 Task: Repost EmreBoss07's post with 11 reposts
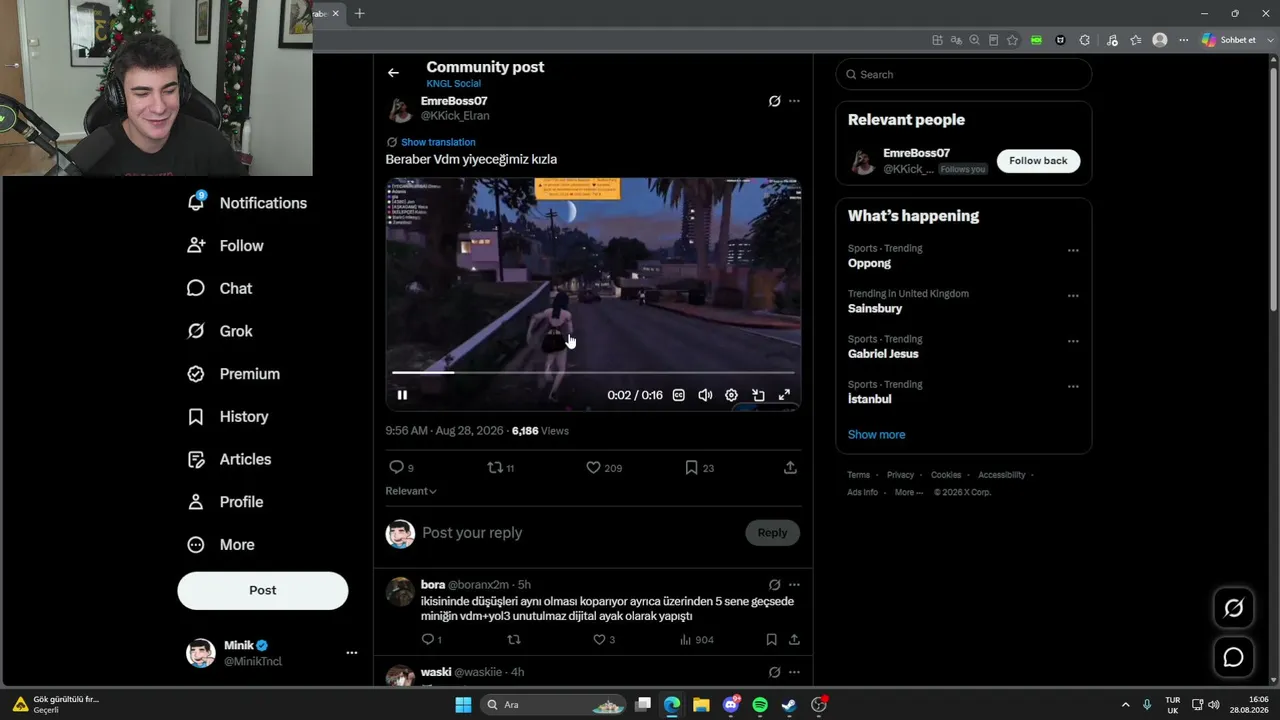tap(494, 467)
